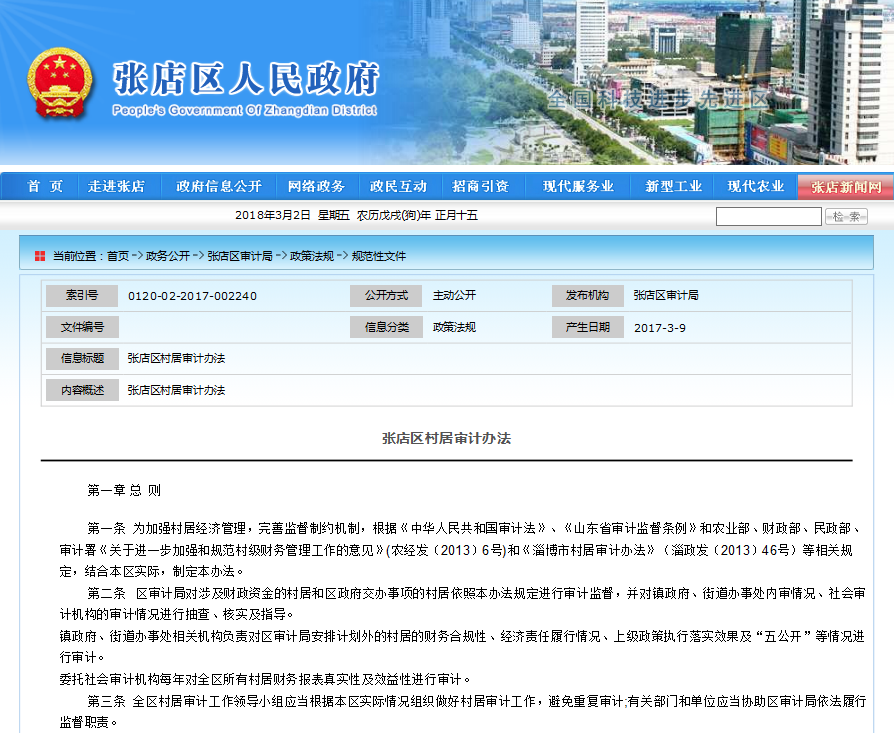
Task: Open 首页 in the navigation bar
Action: click(45, 187)
